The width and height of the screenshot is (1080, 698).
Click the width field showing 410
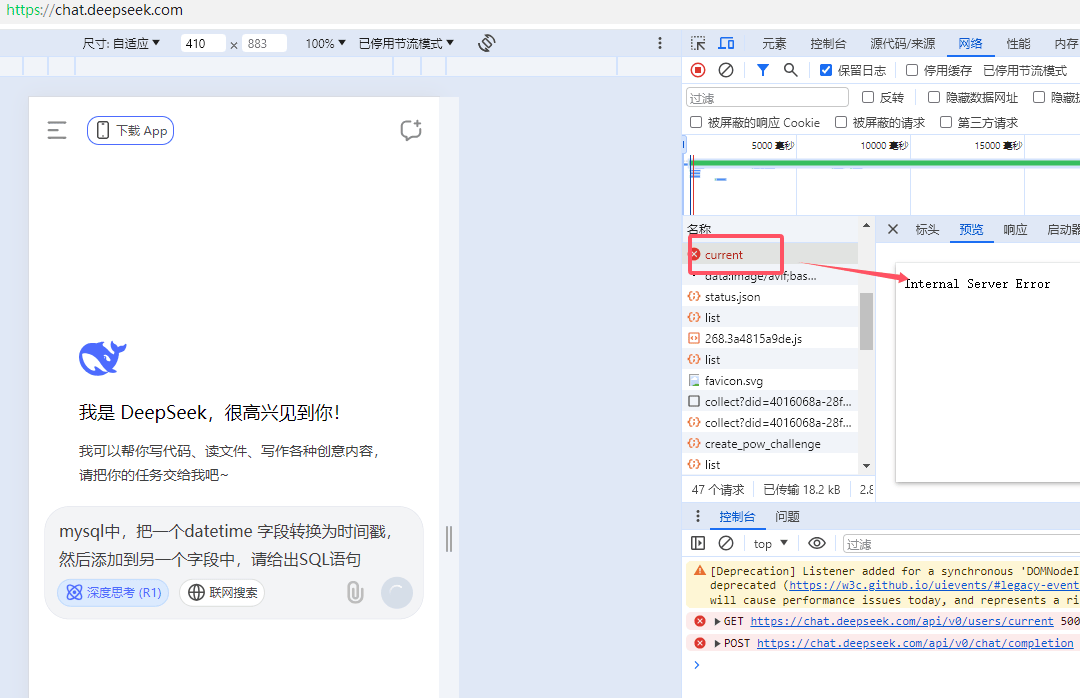202,43
